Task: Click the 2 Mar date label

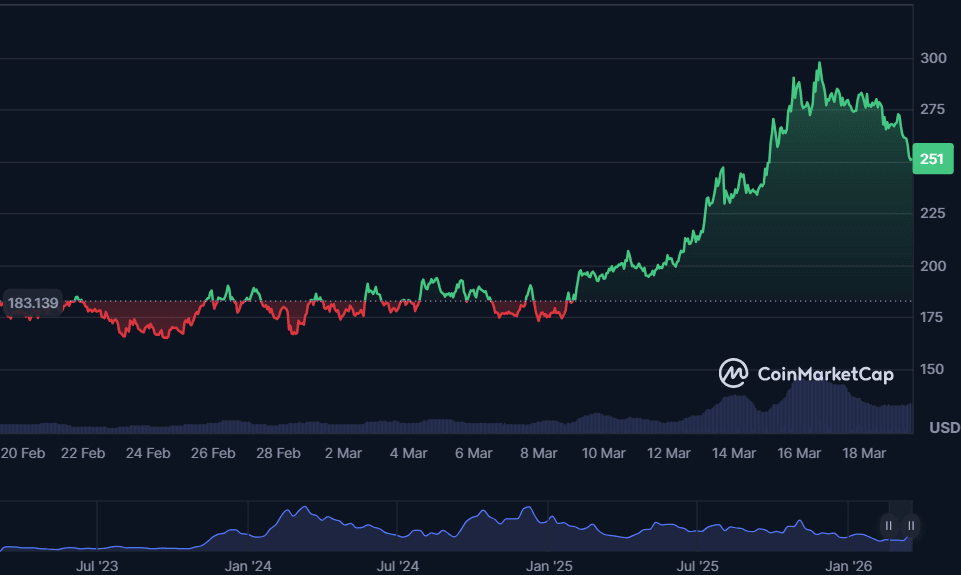Action: click(343, 453)
